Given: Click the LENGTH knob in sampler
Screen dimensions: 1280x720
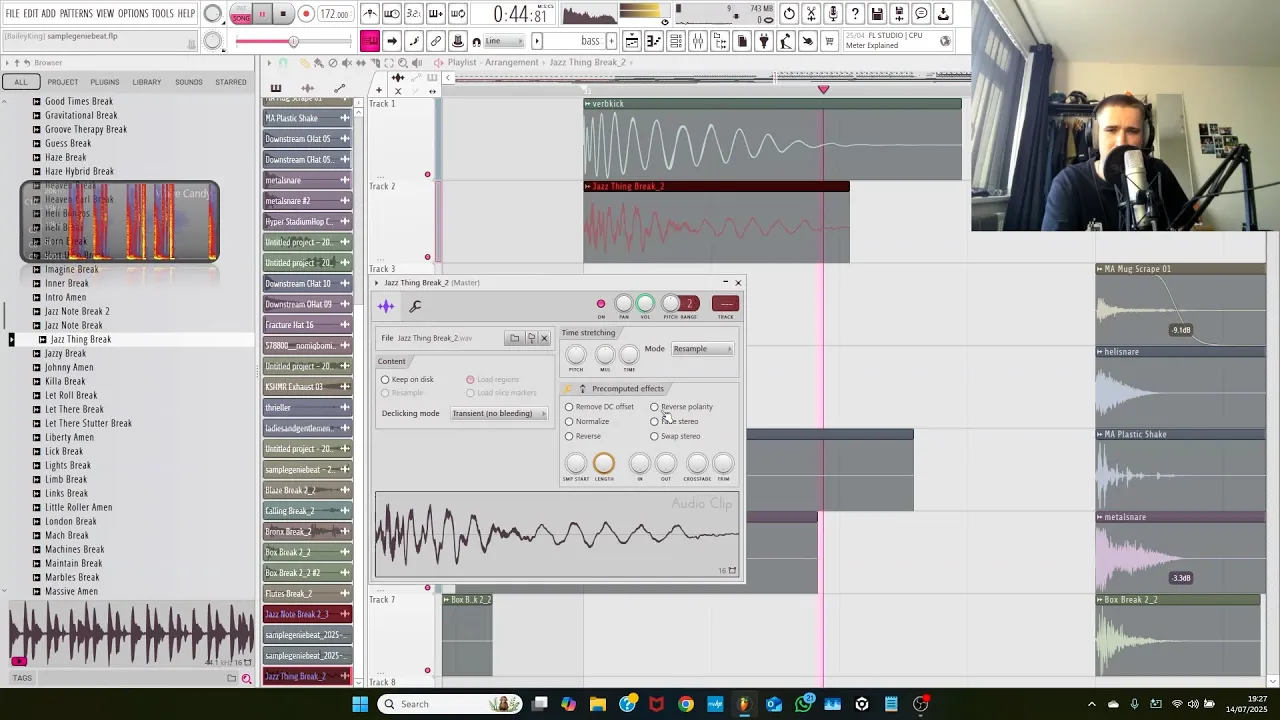Looking at the screenshot, I should pyautogui.click(x=603, y=463).
